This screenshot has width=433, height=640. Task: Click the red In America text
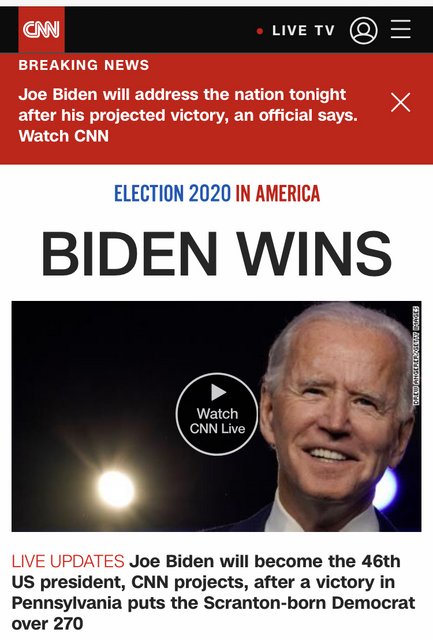click(x=278, y=193)
